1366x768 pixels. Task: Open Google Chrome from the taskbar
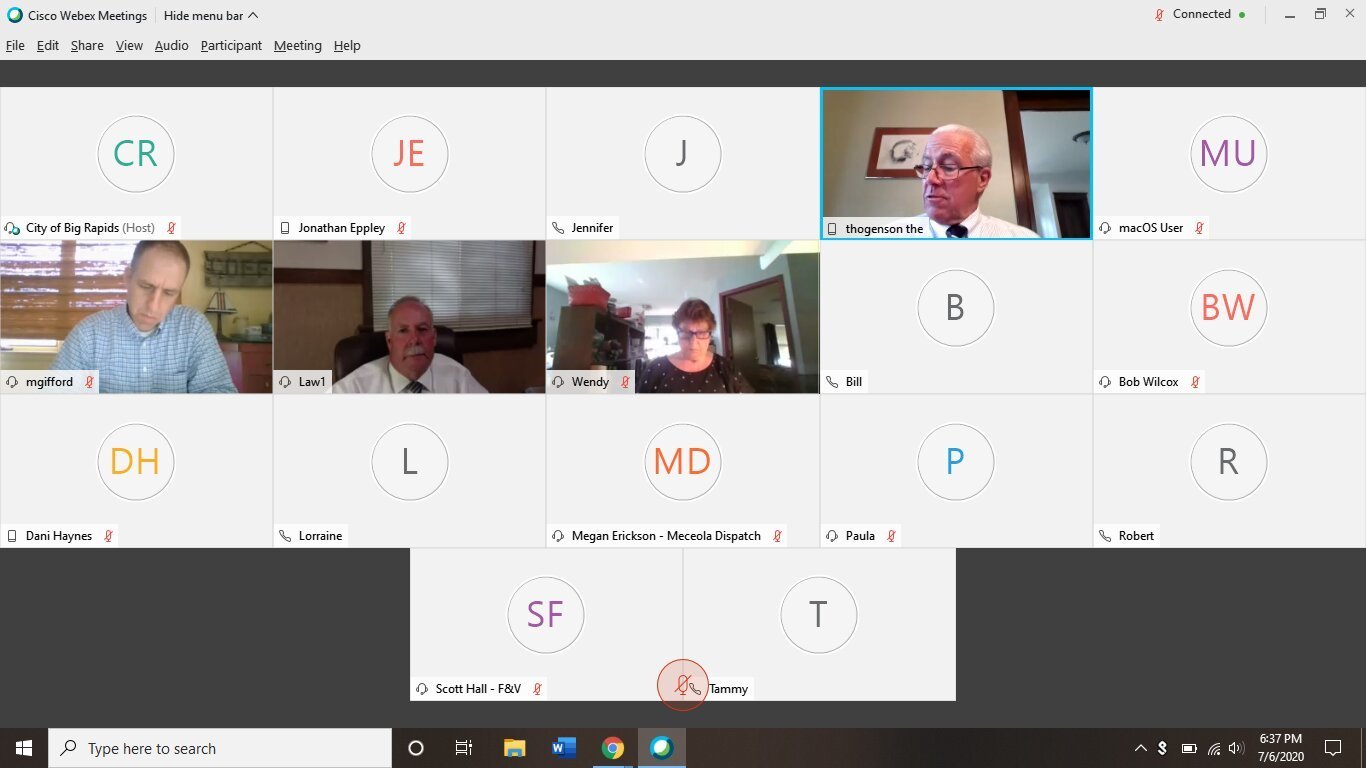pyautogui.click(x=612, y=748)
